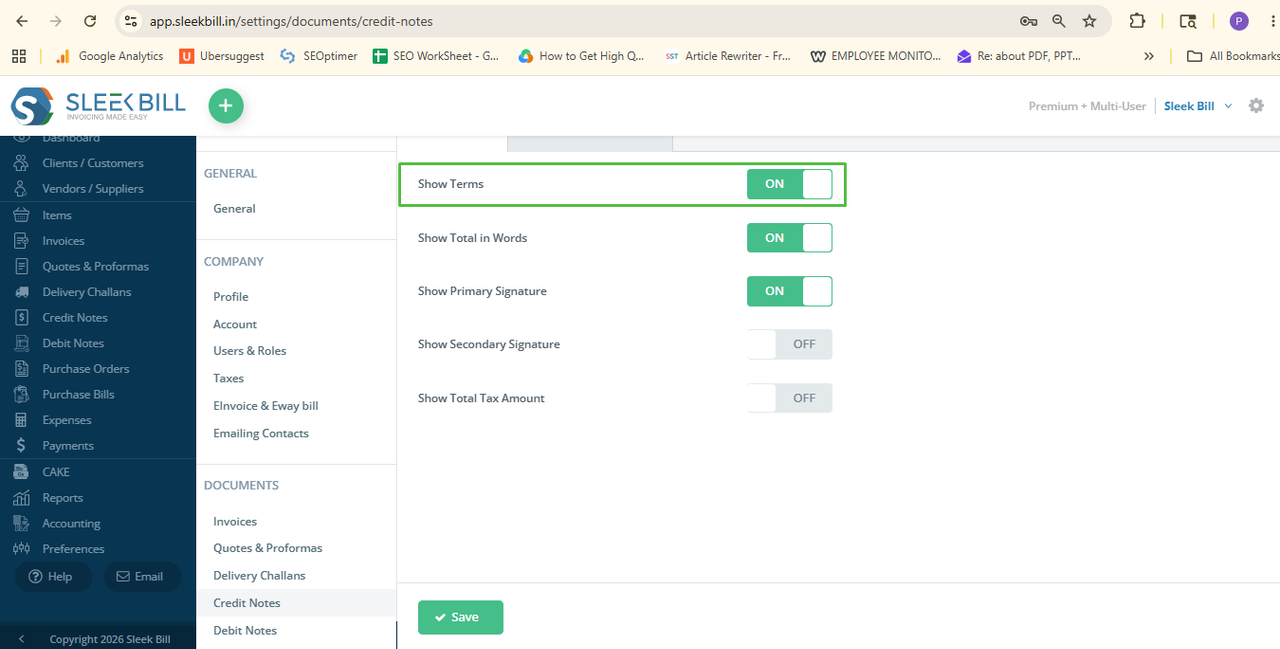
Task: Open Profile under Company settings
Action: [x=231, y=297]
